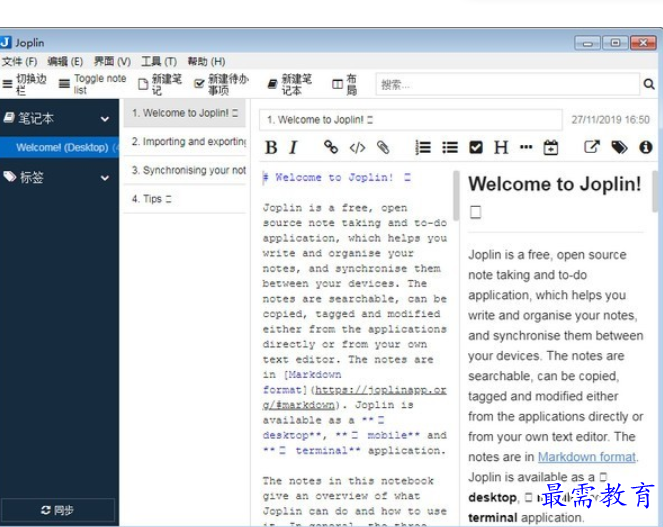Screen dimensions: 663x527
Task: Collapse the 笔记本 section chevron
Action: click(105, 119)
